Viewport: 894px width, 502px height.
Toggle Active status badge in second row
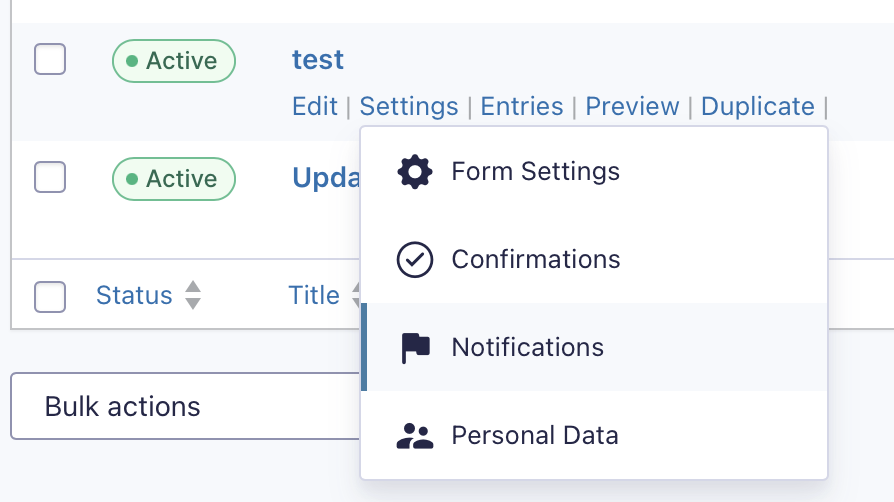(174, 179)
